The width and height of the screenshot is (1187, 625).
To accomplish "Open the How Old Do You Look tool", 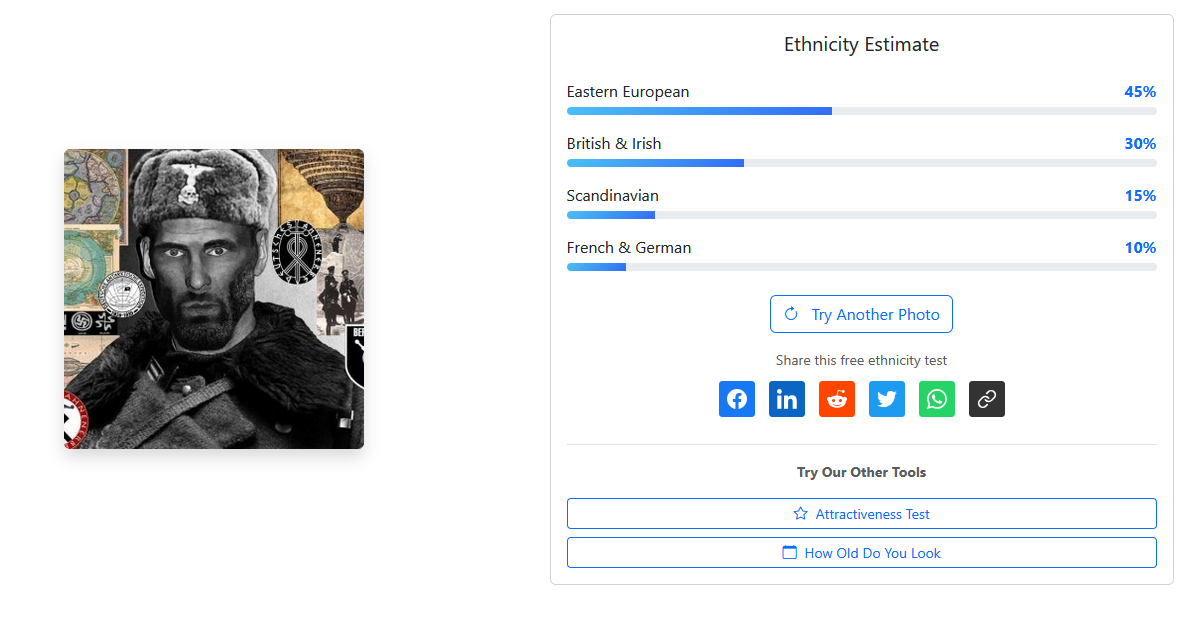I will [x=872, y=553].
